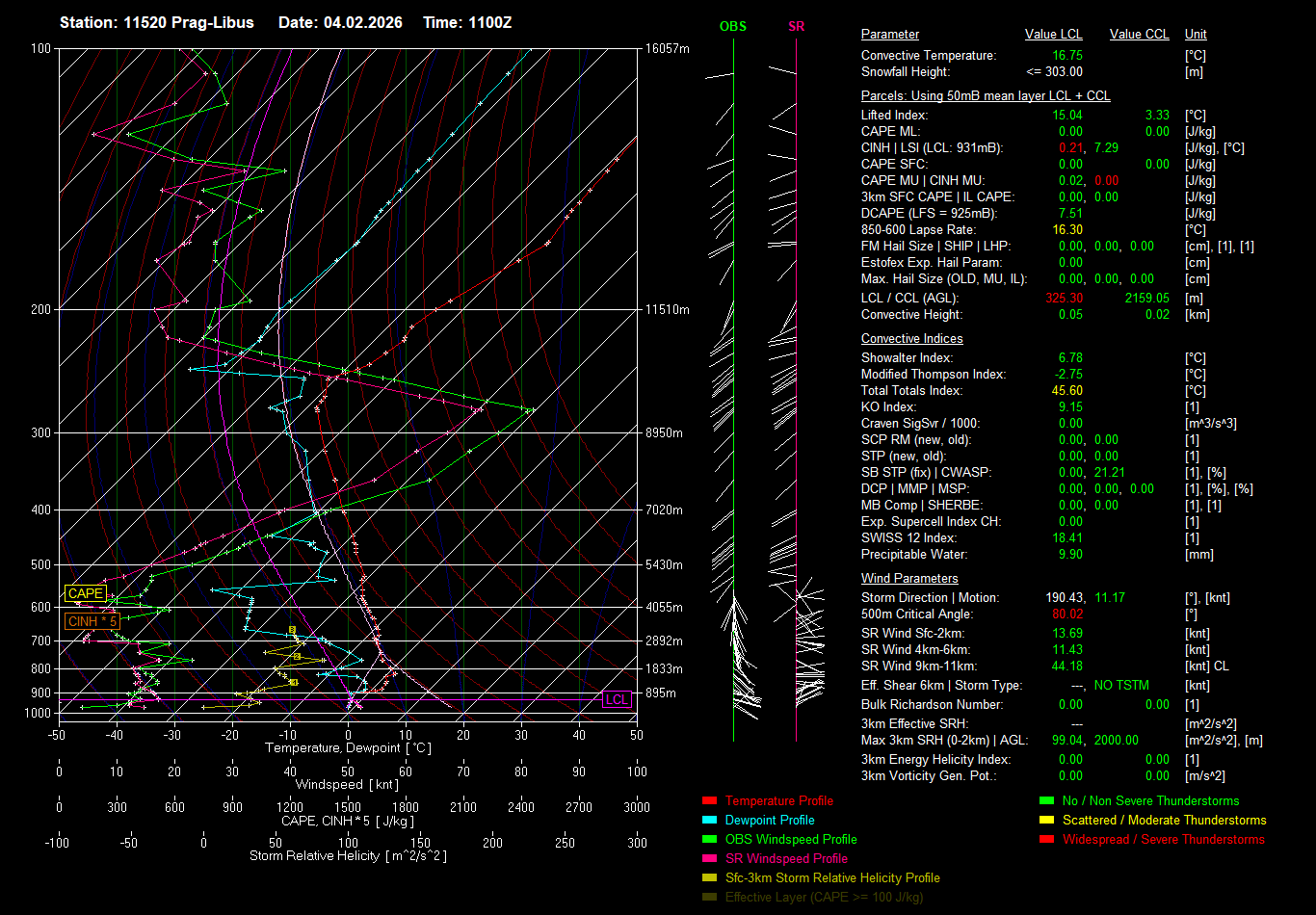Click the underlined Convective Indices heading
The height and width of the screenshot is (915, 1316).
coord(911,339)
